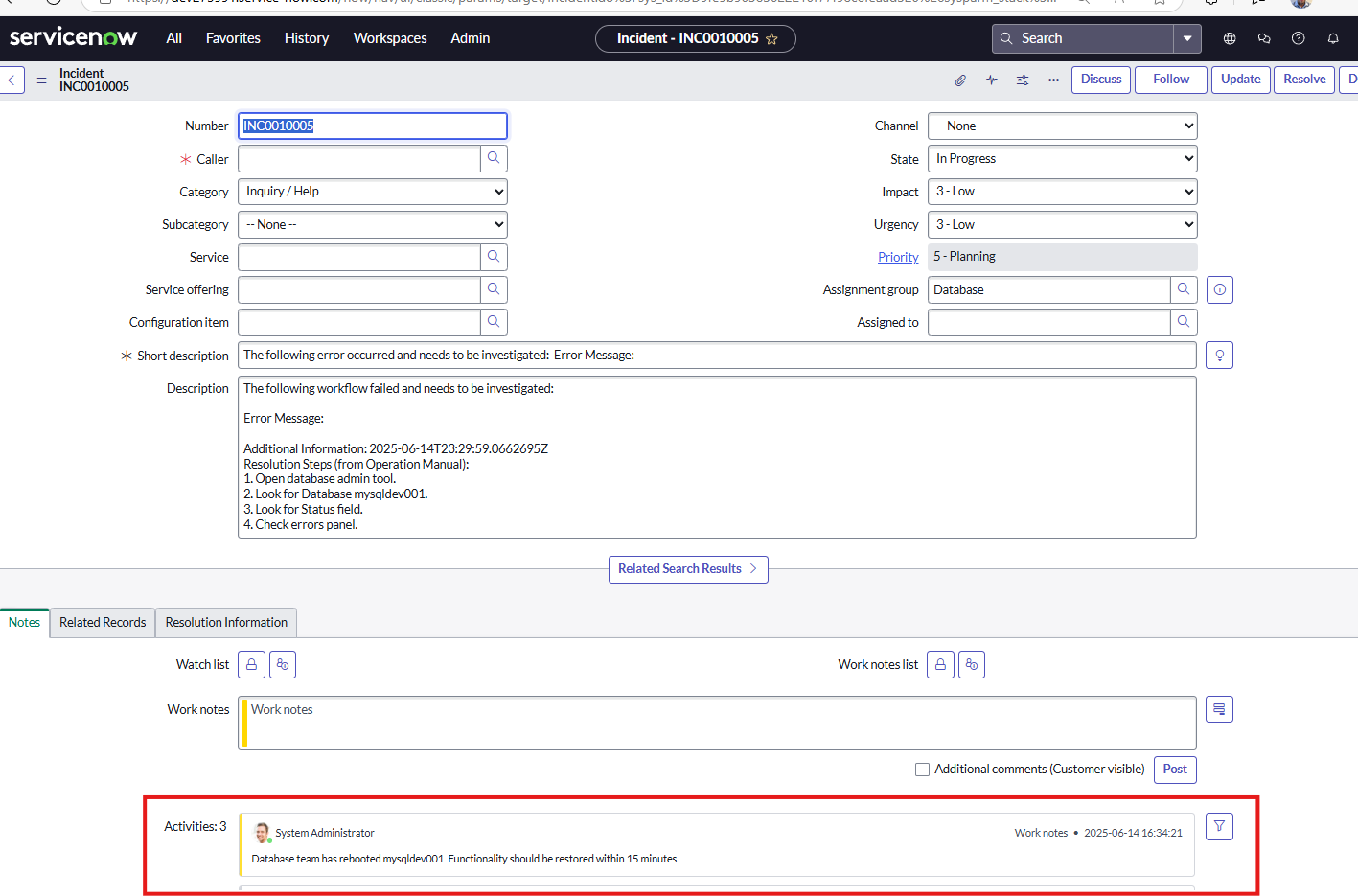The image size is (1358, 896).
Task: Open the global search scope dropdown arrow
Action: pyautogui.click(x=1187, y=38)
